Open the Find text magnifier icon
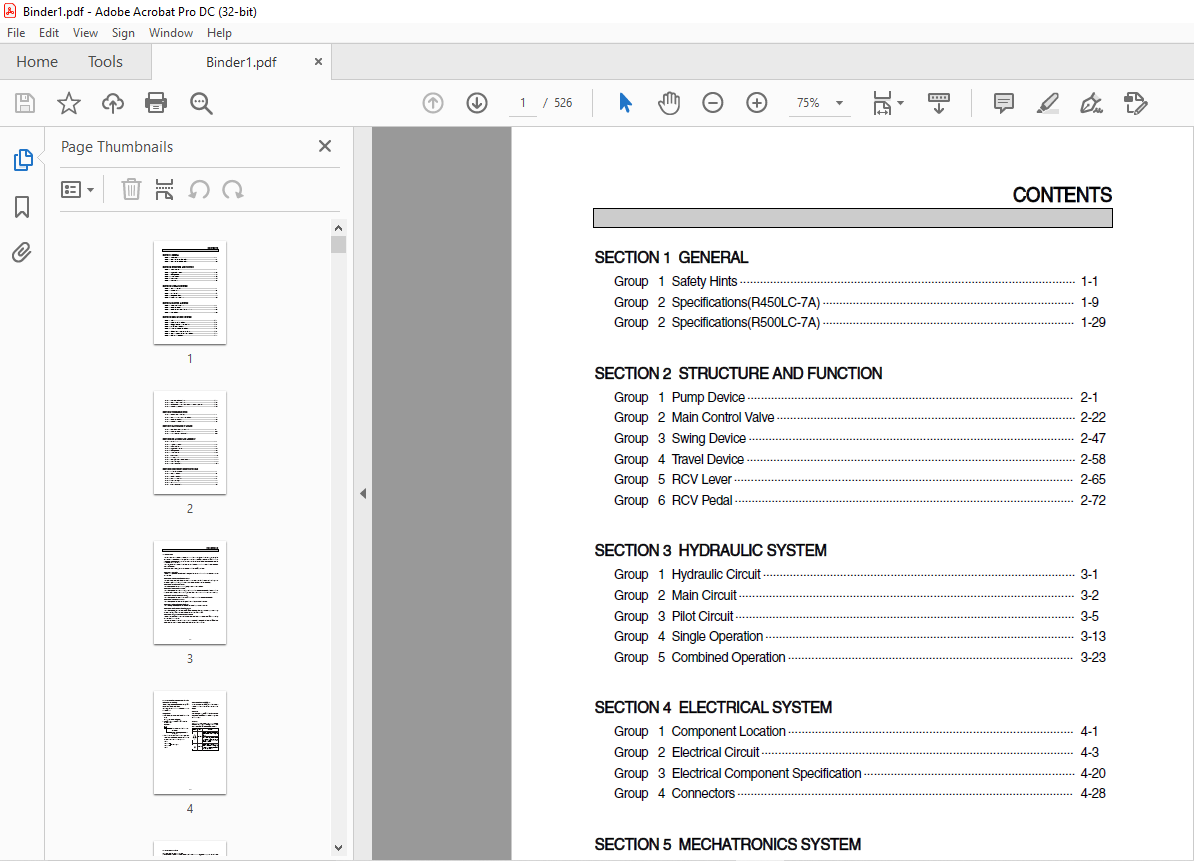 pyautogui.click(x=201, y=103)
